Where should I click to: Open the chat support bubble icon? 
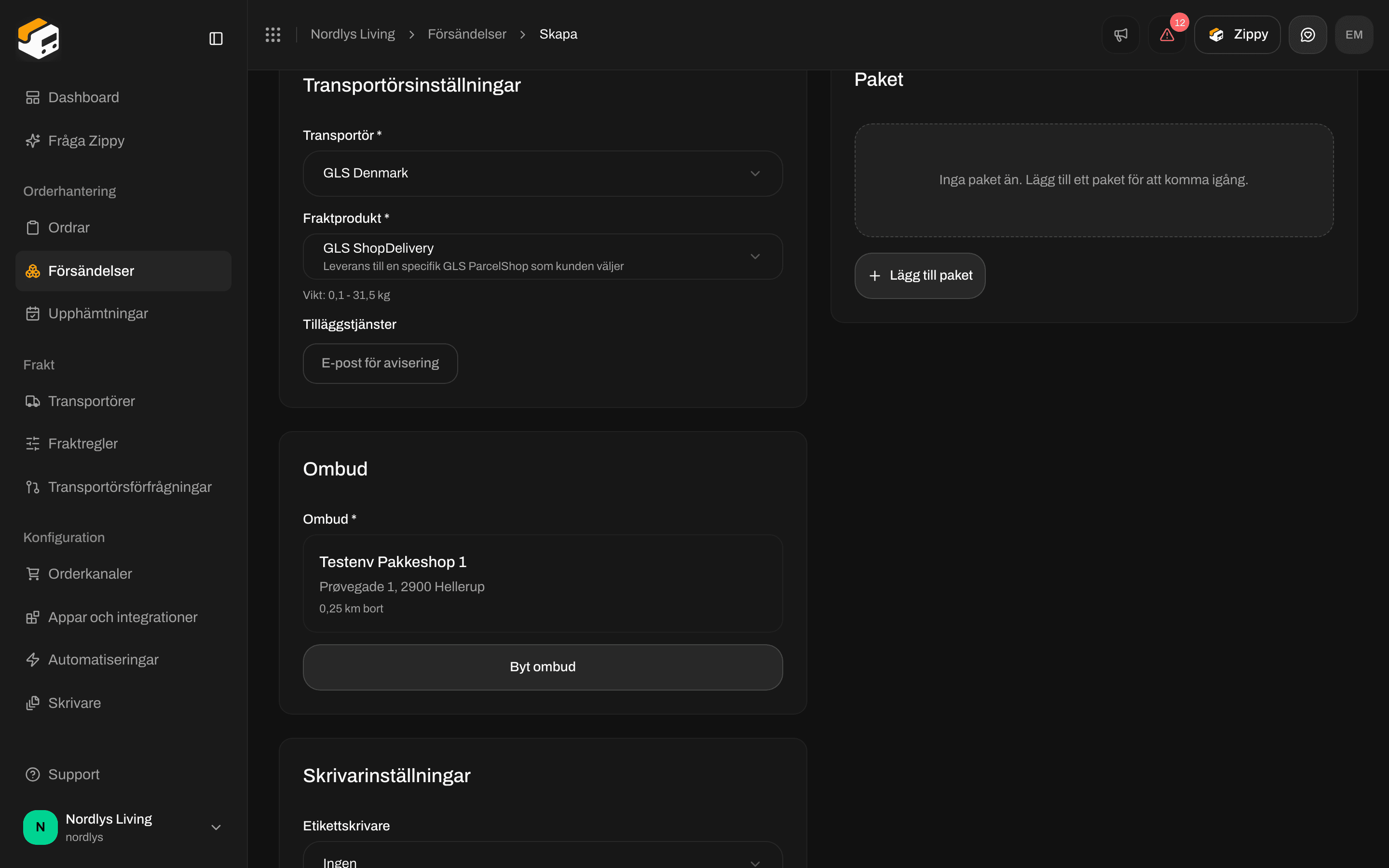(1307, 34)
